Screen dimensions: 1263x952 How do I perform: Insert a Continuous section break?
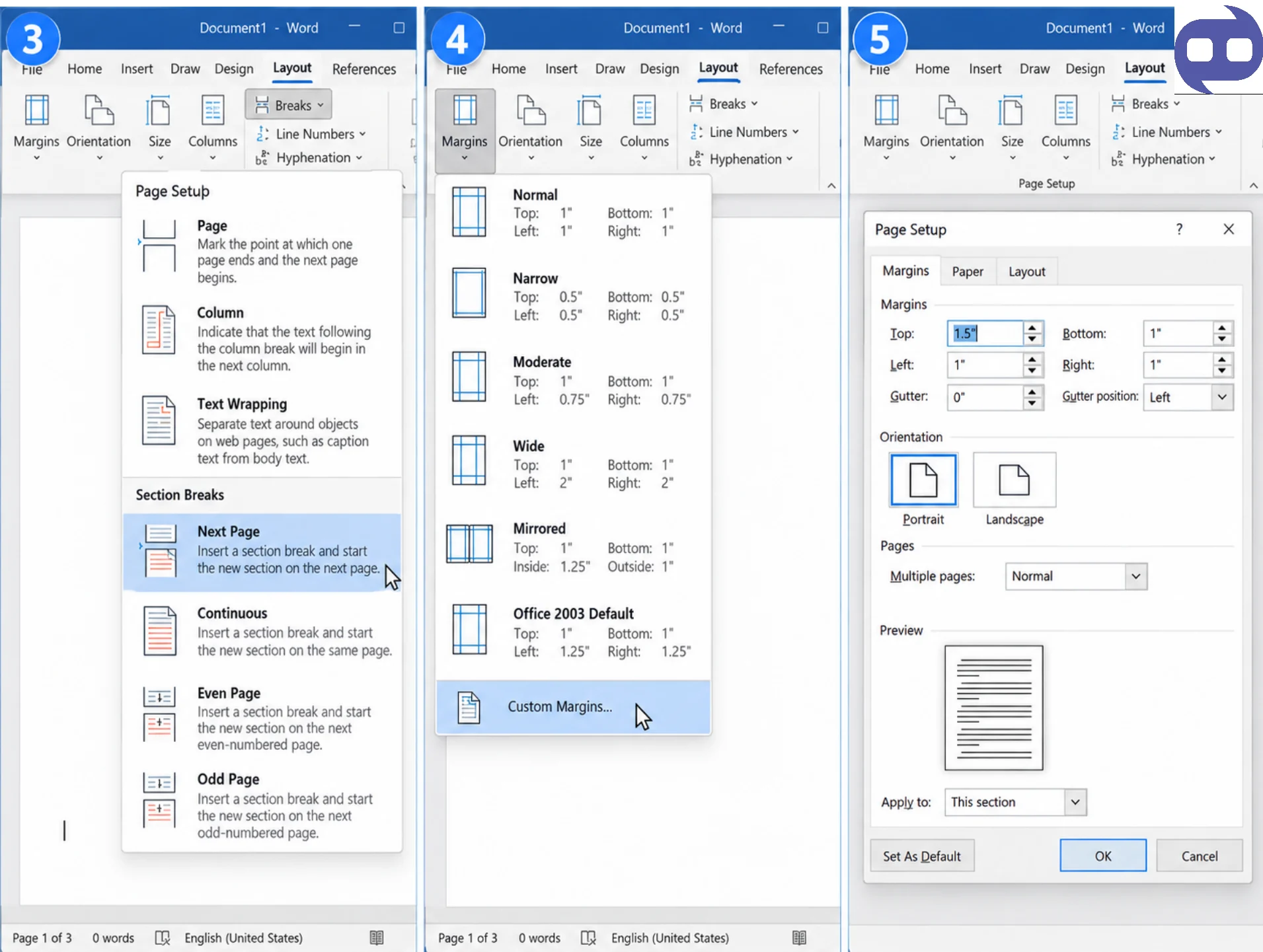click(x=262, y=632)
